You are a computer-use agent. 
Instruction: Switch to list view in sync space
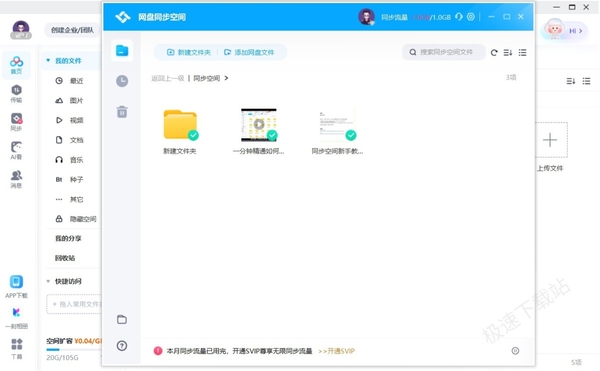coord(522,52)
